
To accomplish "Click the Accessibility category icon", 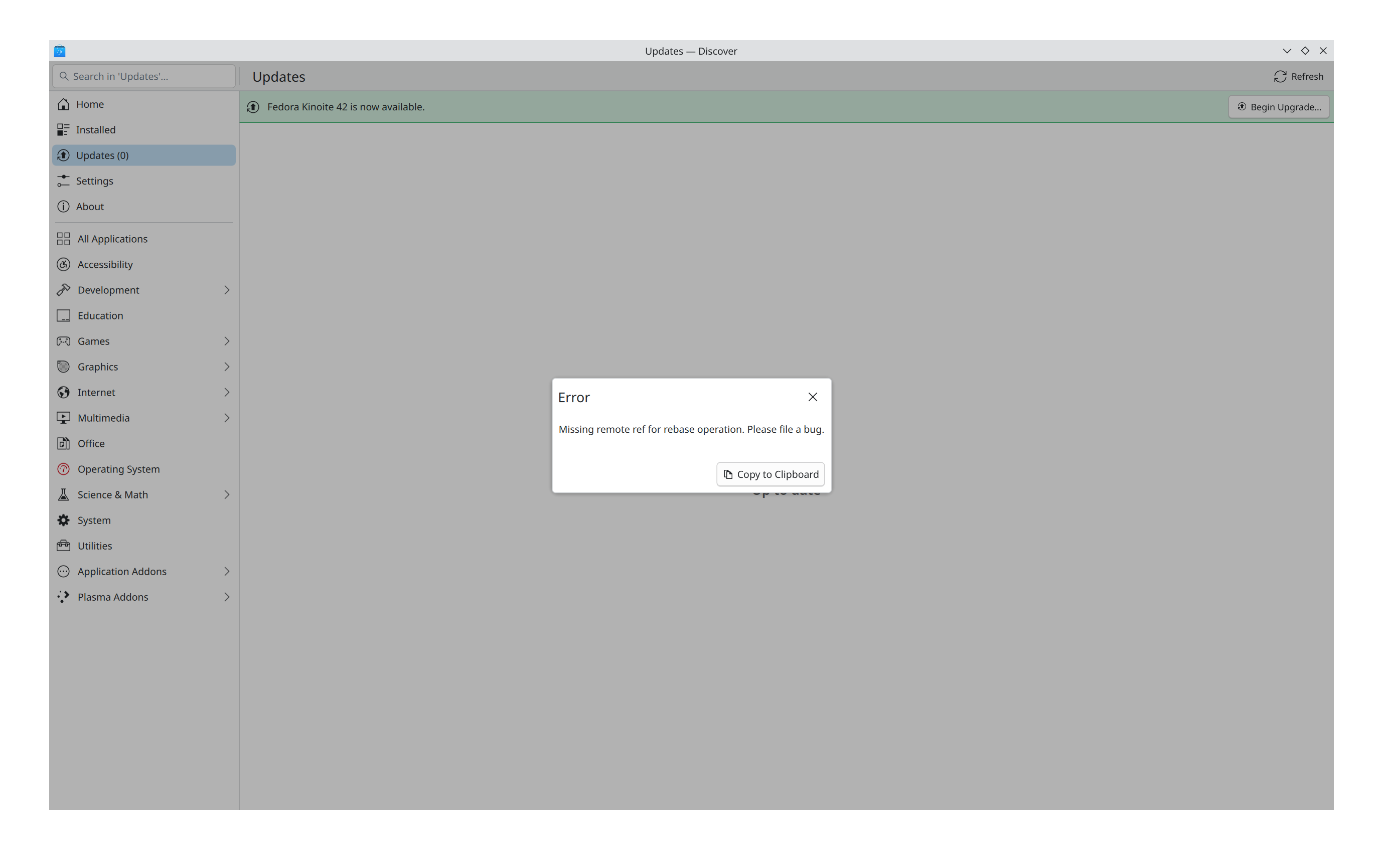I will [x=63, y=264].
